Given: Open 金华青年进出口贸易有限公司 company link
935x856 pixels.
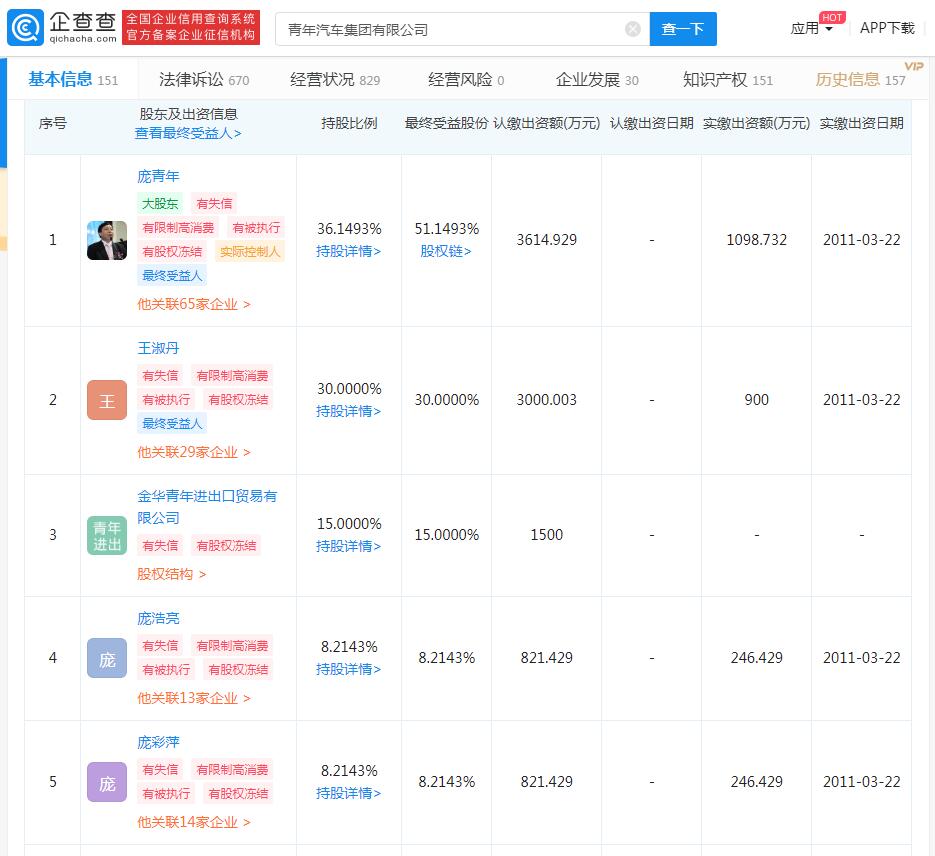Looking at the screenshot, I should [207, 507].
